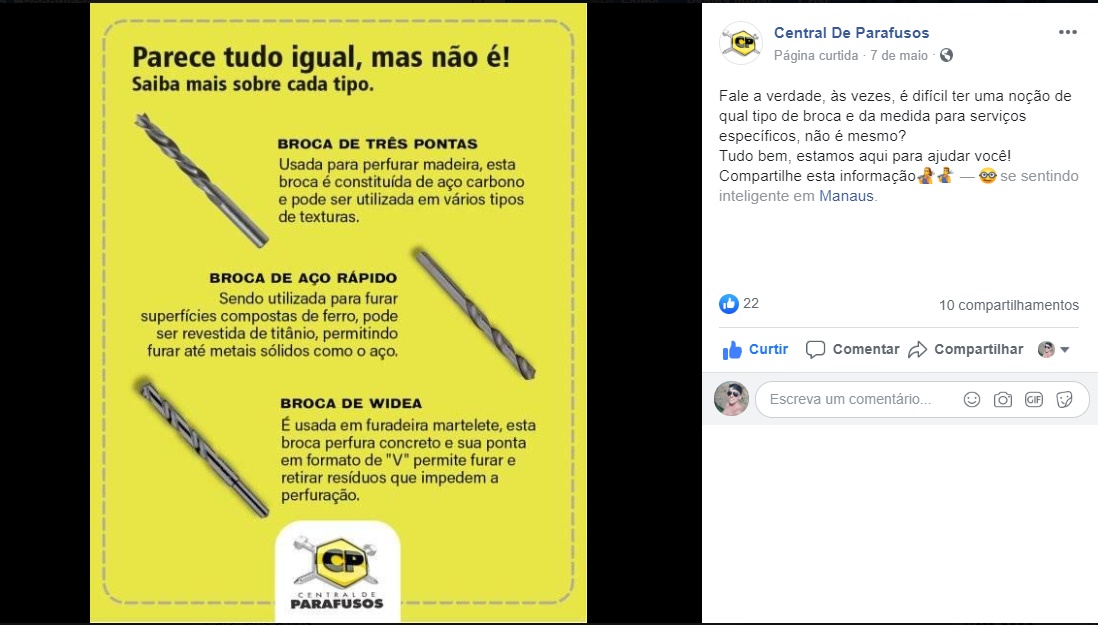Screen dimensions: 1098x625
Task: Click the public globe privacy icon
Action: (x=946, y=55)
